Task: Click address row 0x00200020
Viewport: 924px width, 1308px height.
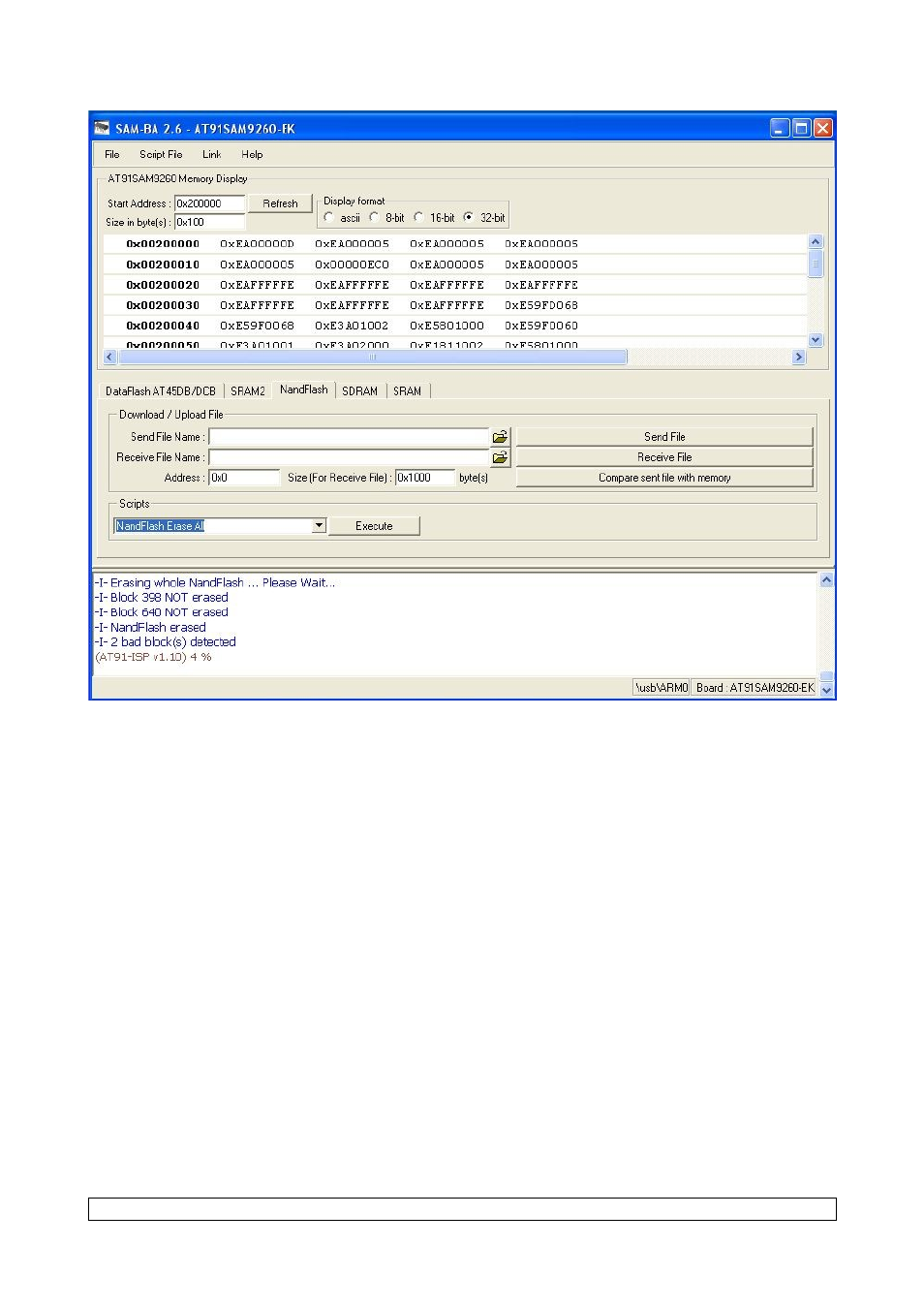Action: pyautogui.click(x=455, y=285)
